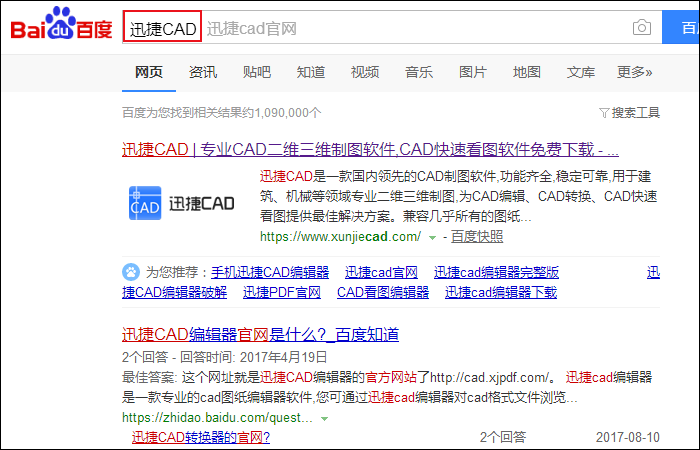Open the 迅捷CAD 专业CAD制图软件 result title
700x450 pixels.
(370, 149)
